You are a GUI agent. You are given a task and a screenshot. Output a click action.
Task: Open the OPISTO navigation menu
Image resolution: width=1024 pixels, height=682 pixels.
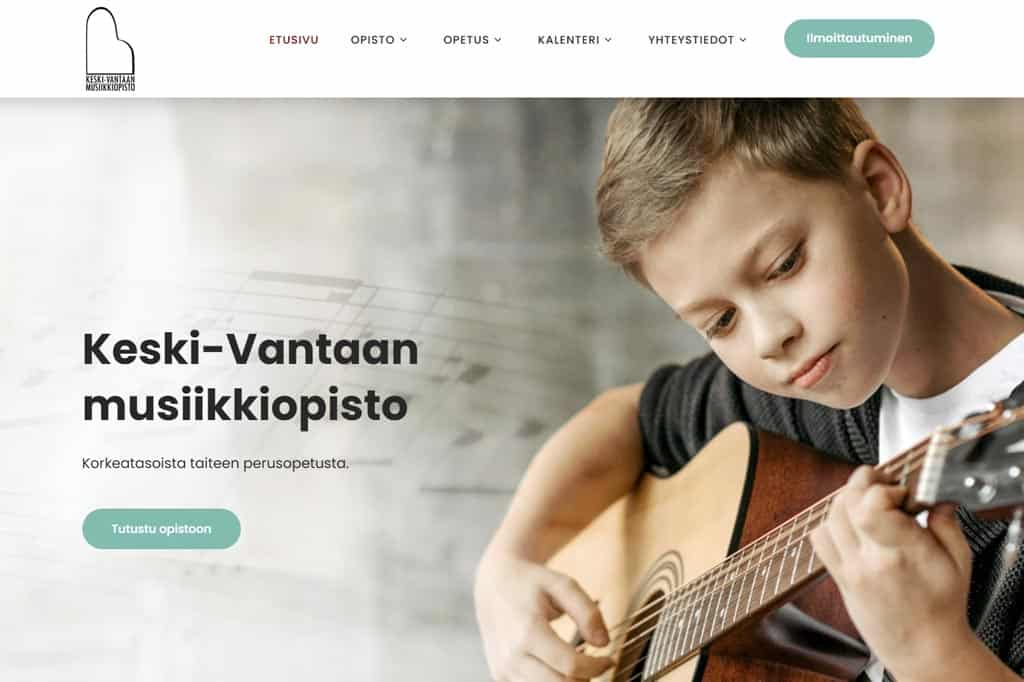pyautogui.click(x=372, y=40)
